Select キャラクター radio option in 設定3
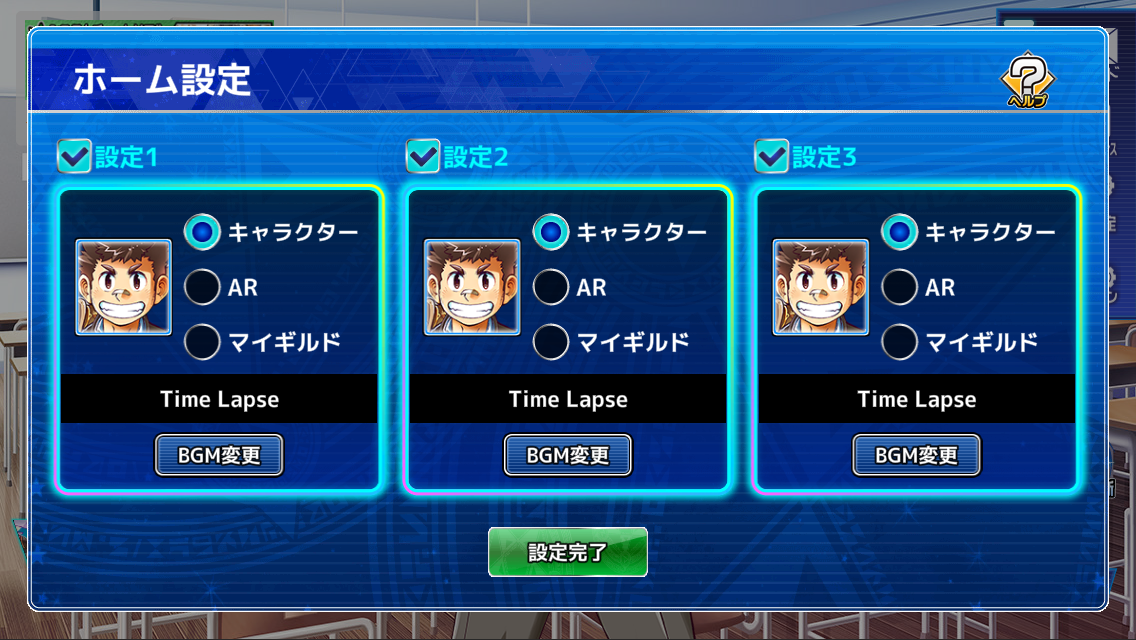 (x=899, y=232)
